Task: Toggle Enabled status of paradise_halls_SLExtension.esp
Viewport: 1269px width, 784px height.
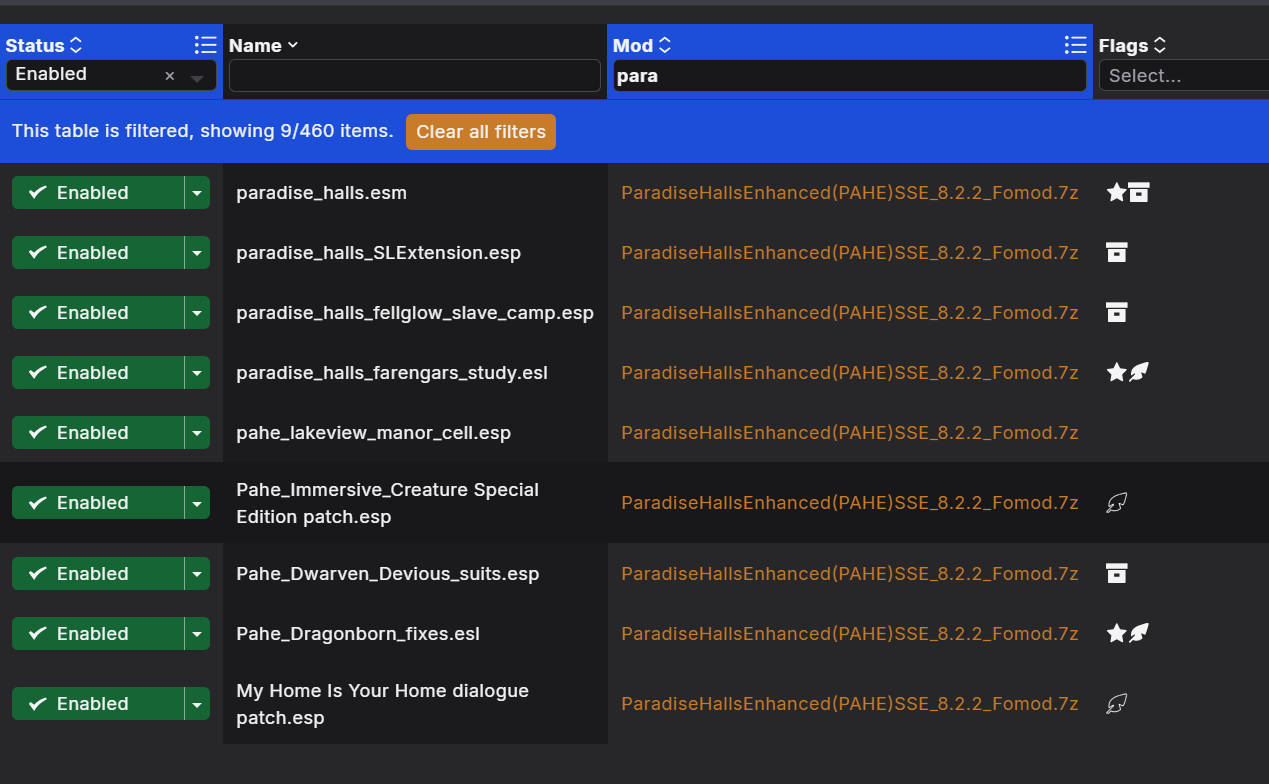Action: click(97, 253)
